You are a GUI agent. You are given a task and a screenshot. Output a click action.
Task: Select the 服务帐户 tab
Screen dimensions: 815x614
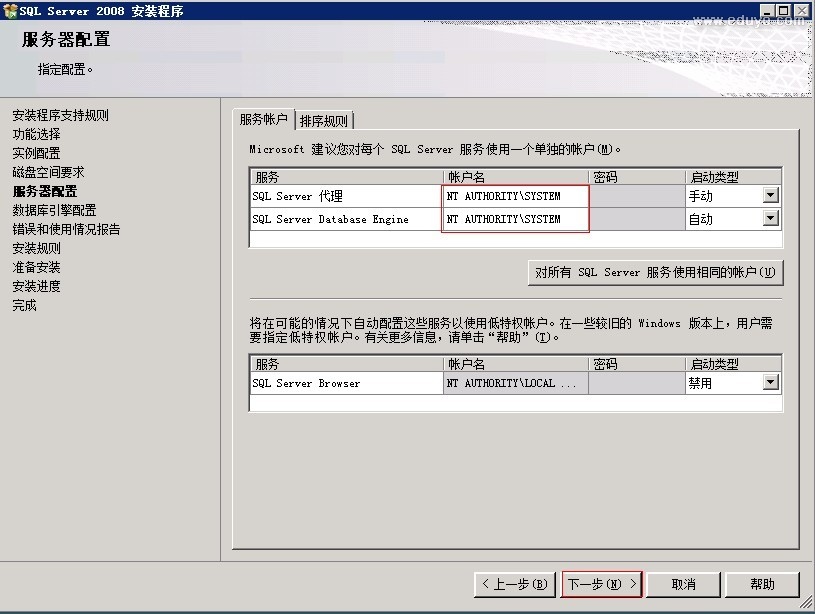[263, 120]
